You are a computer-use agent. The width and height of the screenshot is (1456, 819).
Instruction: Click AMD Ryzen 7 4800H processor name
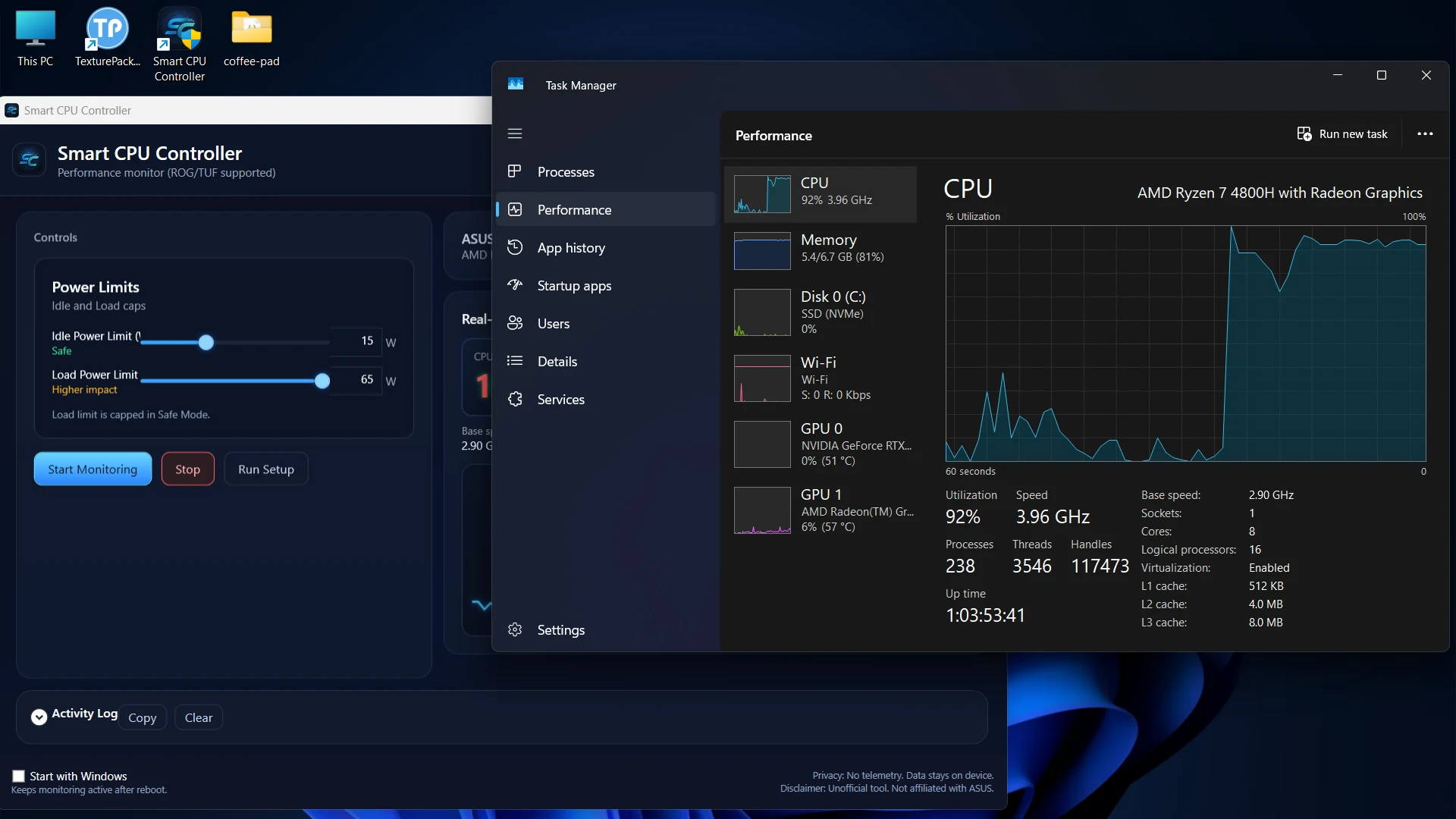tap(1280, 193)
